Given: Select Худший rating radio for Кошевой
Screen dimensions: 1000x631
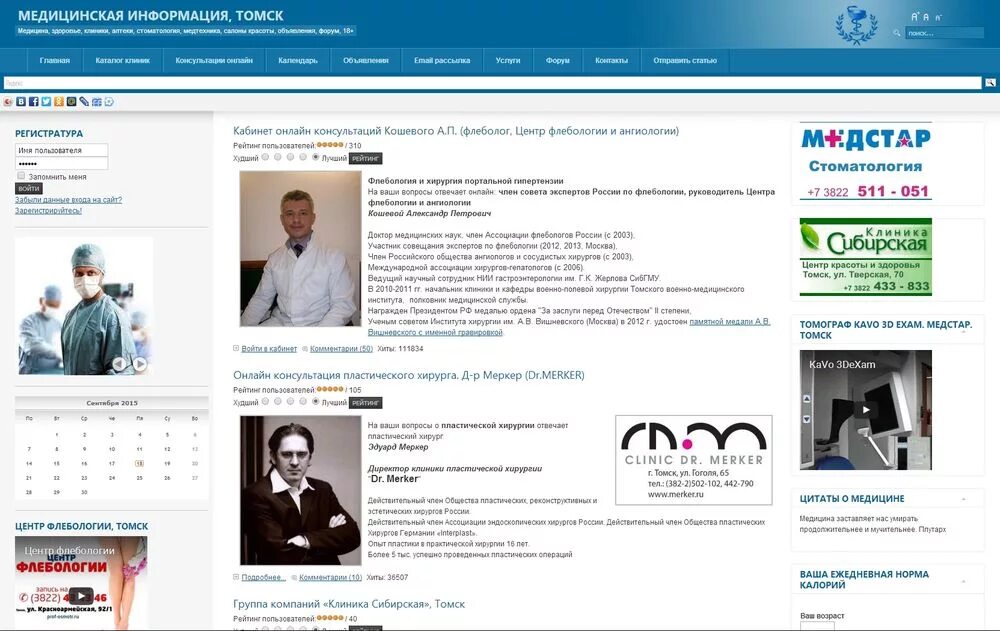Looking at the screenshot, I should 265,157.
